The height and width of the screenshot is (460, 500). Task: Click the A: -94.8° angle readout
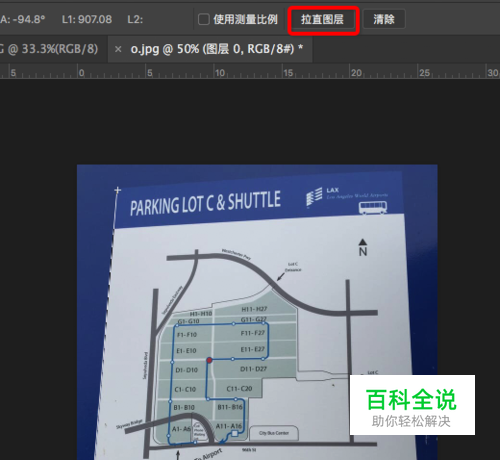(22, 19)
